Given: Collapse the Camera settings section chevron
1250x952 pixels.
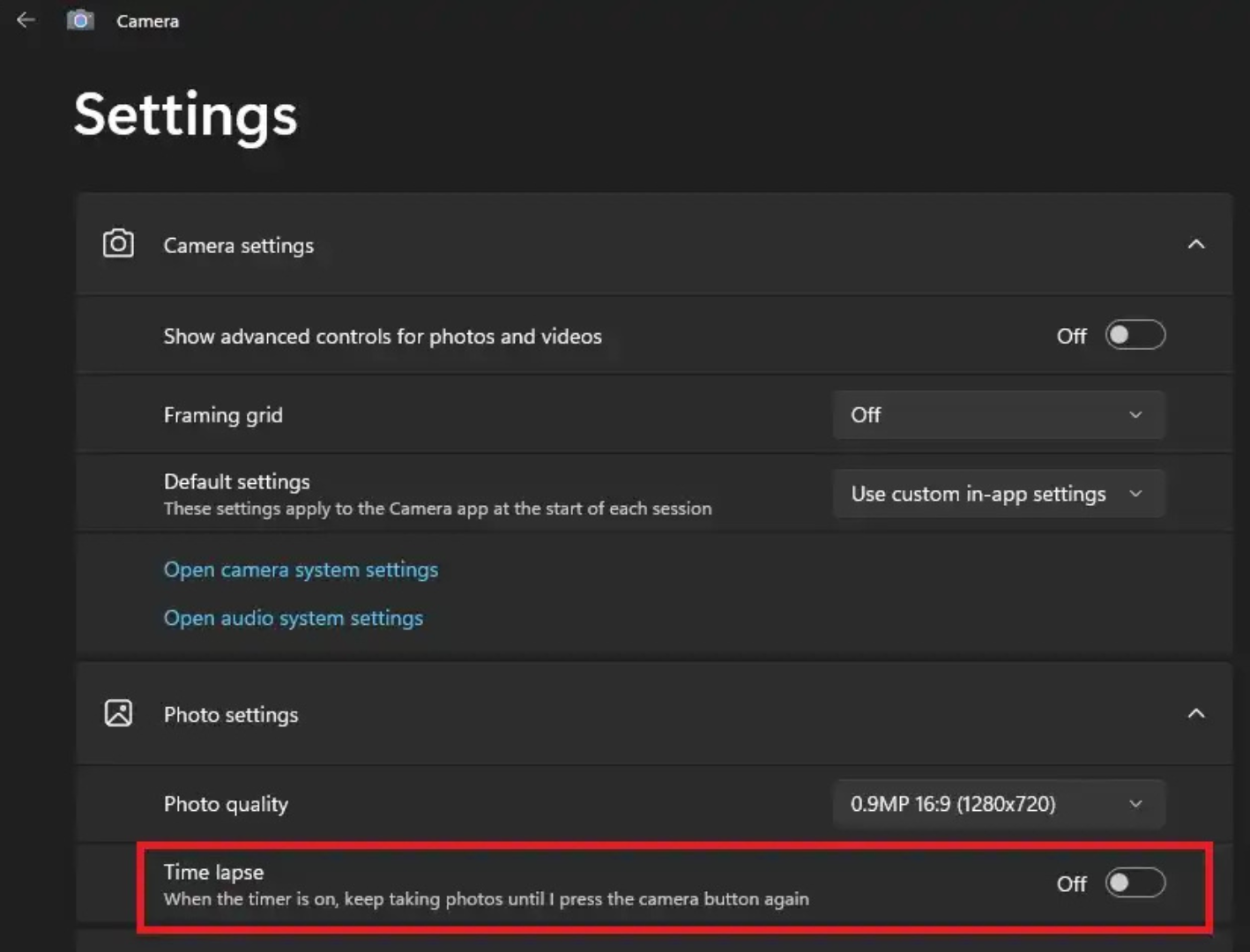Looking at the screenshot, I should (1195, 244).
